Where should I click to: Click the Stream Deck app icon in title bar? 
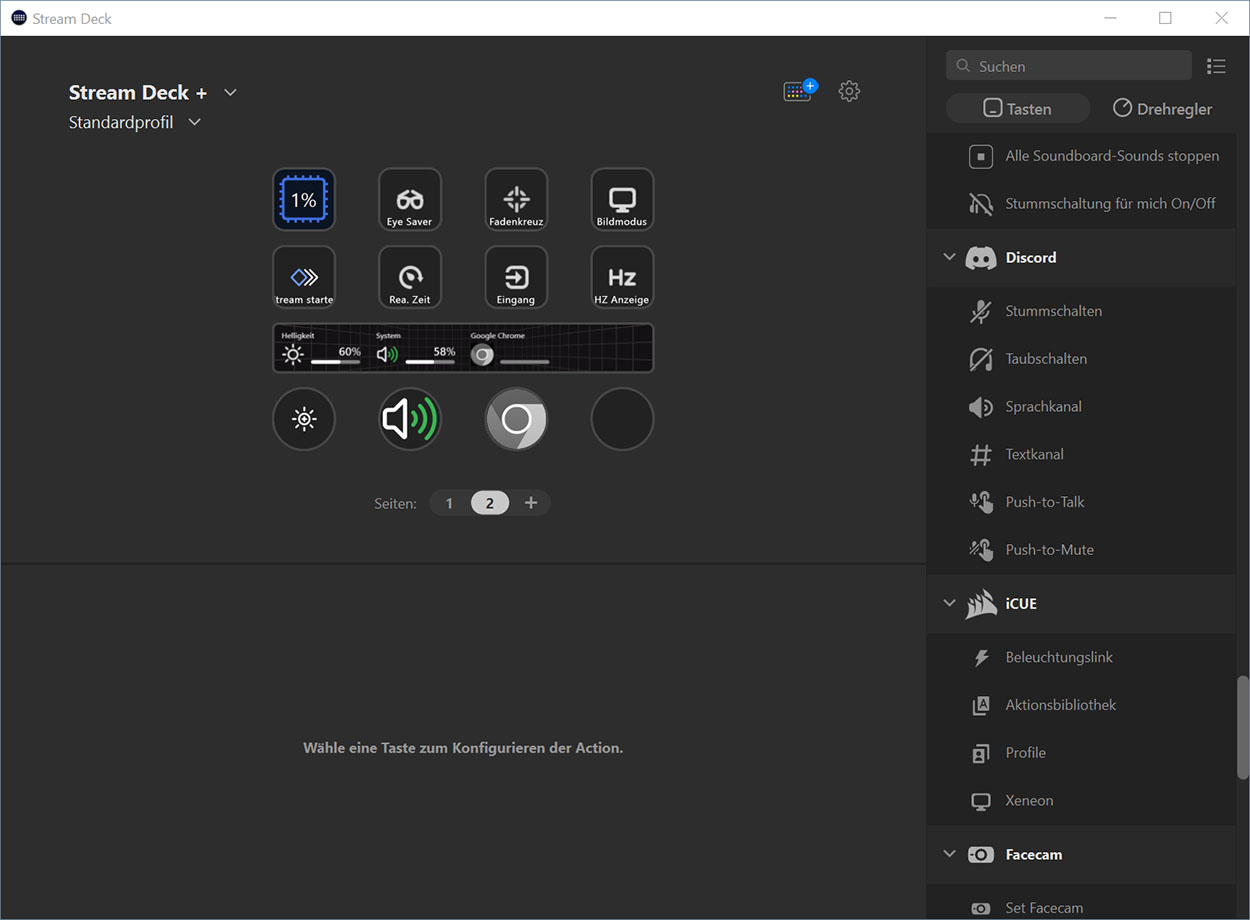[19, 18]
